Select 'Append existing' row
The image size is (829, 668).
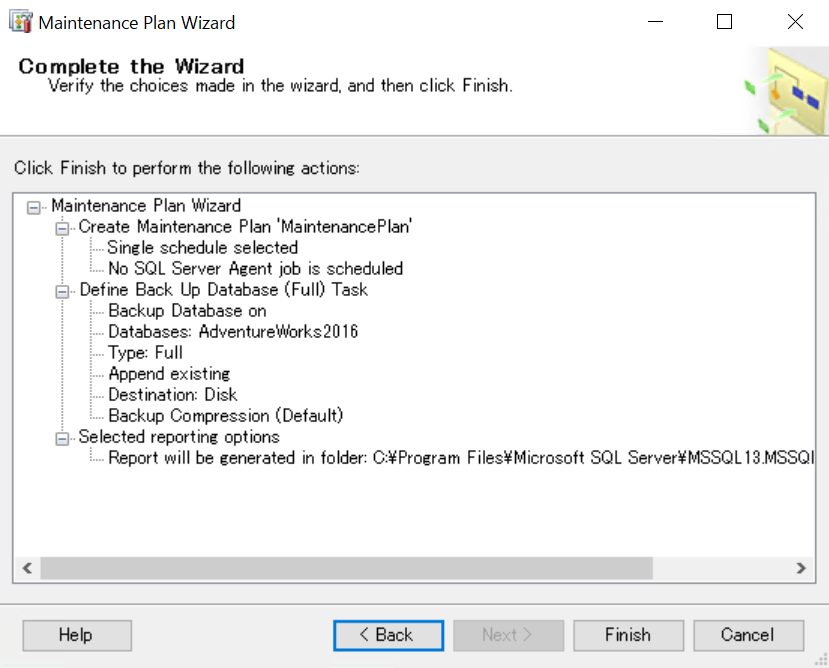pyautogui.click(x=169, y=374)
